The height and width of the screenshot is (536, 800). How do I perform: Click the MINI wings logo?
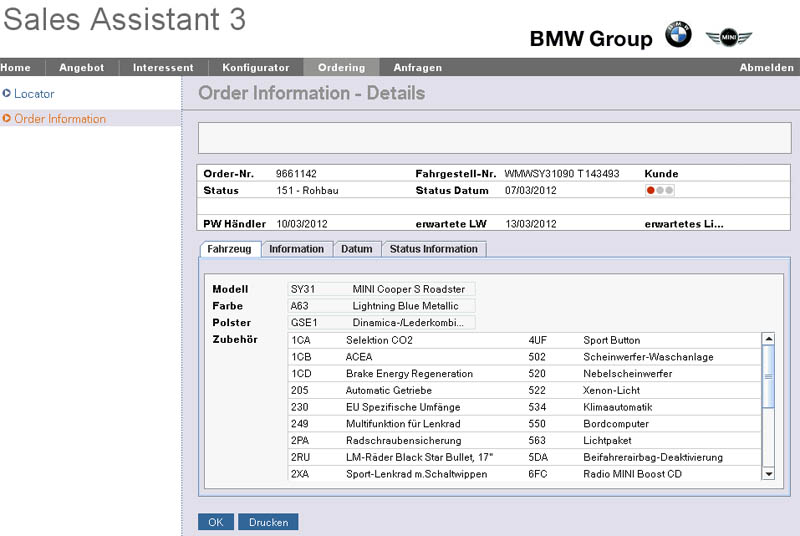[728, 38]
